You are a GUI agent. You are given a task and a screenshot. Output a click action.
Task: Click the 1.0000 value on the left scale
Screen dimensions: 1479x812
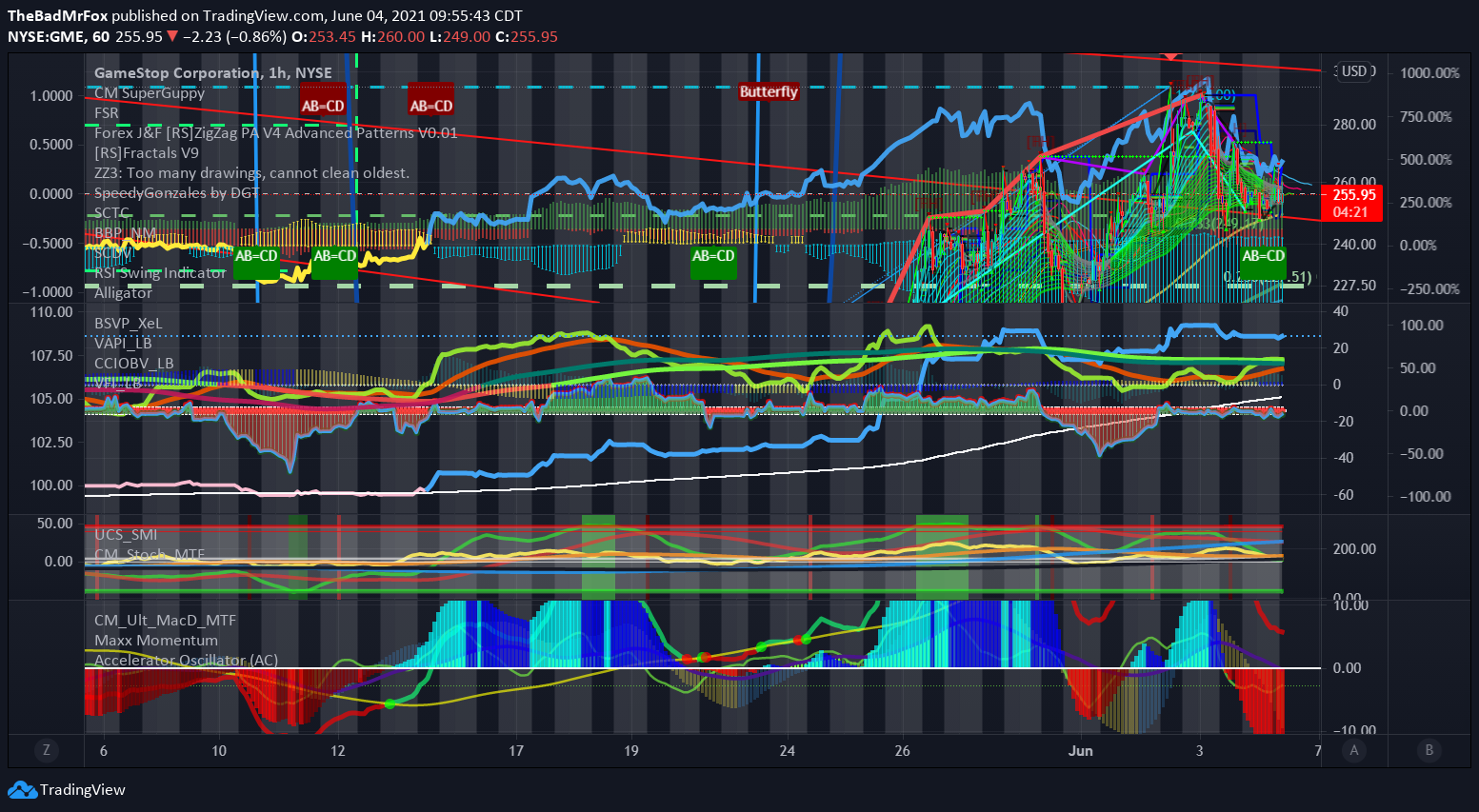click(x=51, y=96)
